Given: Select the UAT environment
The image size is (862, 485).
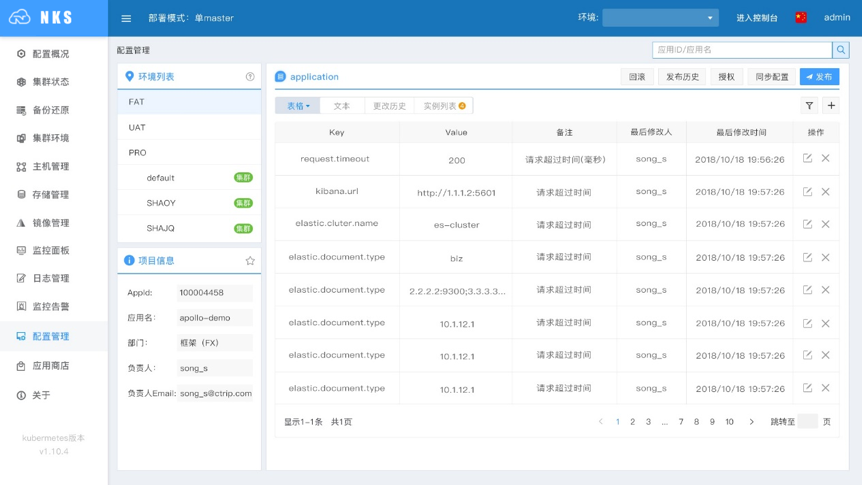Looking at the screenshot, I should coord(189,127).
